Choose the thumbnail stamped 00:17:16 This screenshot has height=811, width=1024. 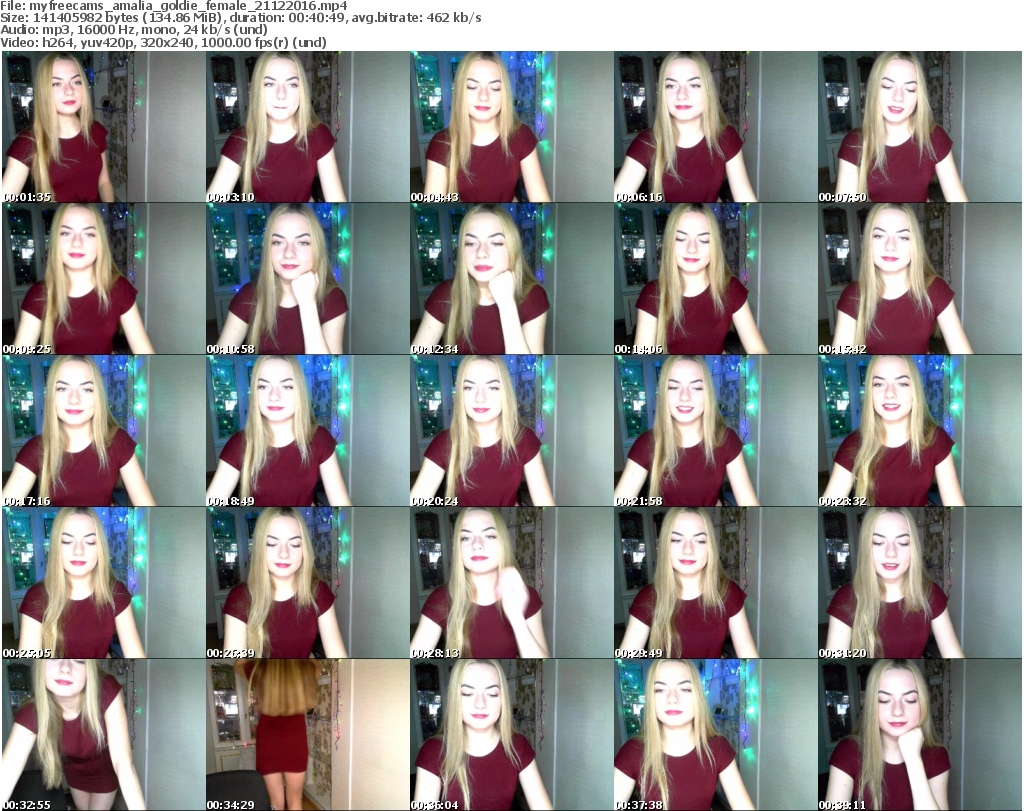pos(103,431)
